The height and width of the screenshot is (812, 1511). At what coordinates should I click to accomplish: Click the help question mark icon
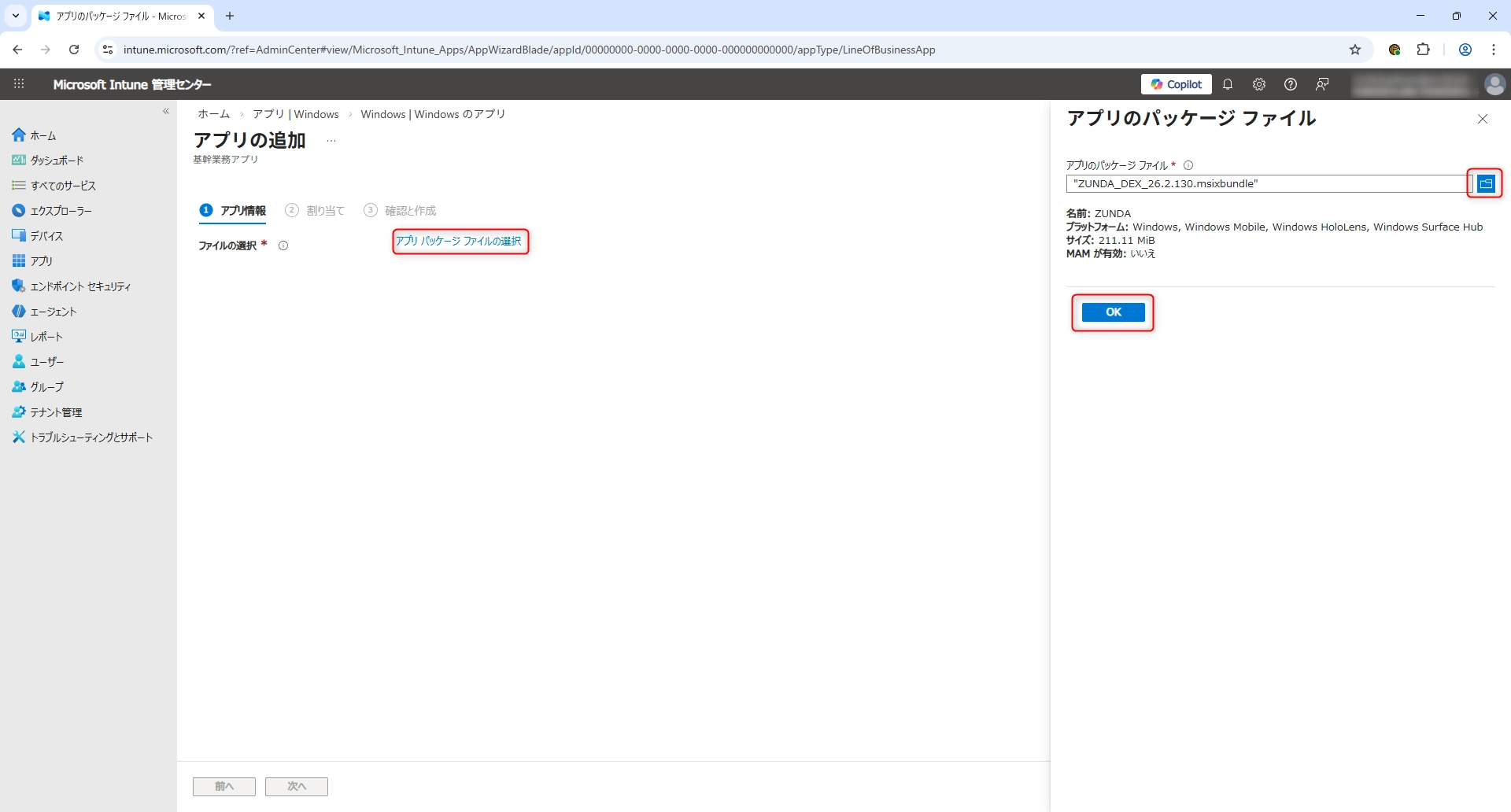click(1290, 84)
